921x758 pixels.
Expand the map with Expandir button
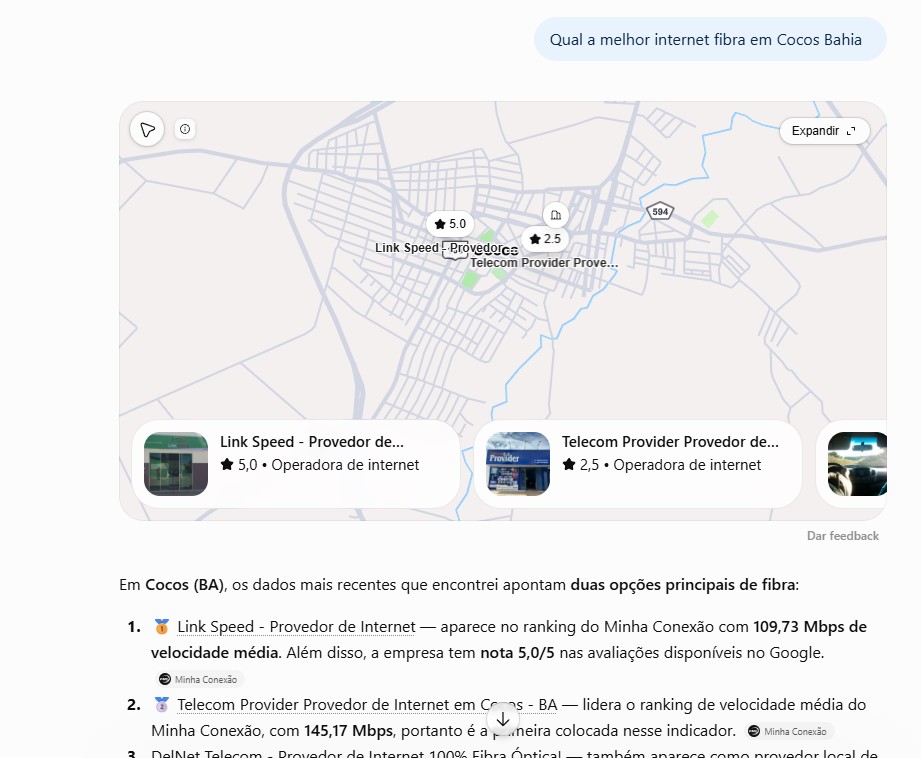[x=824, y=130]
